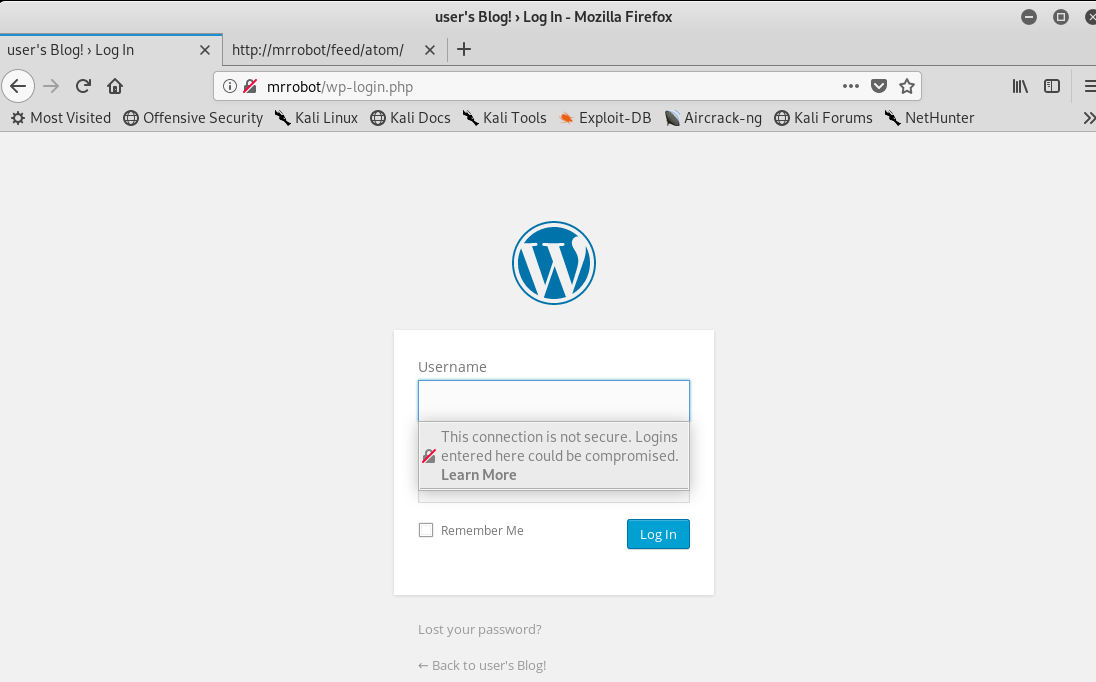
Task: Show site information icon in address bar
Action: [x=229, y=86]
